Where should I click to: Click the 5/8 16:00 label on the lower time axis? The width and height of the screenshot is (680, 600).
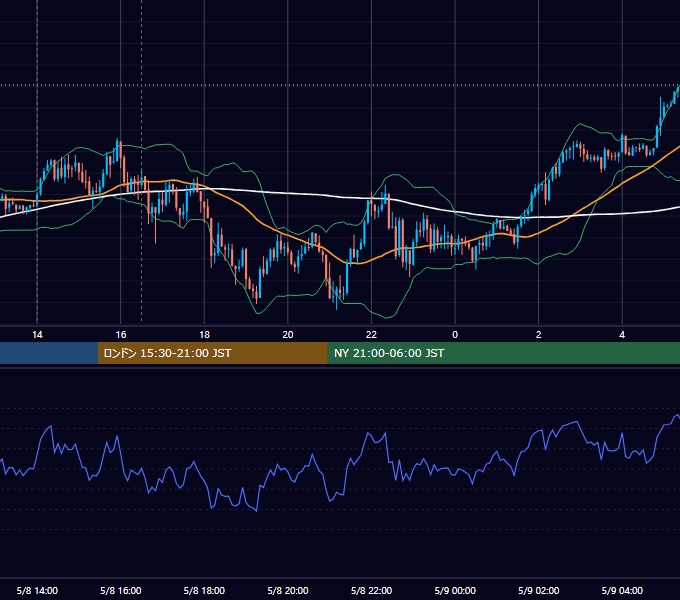(x=121, y=590)
